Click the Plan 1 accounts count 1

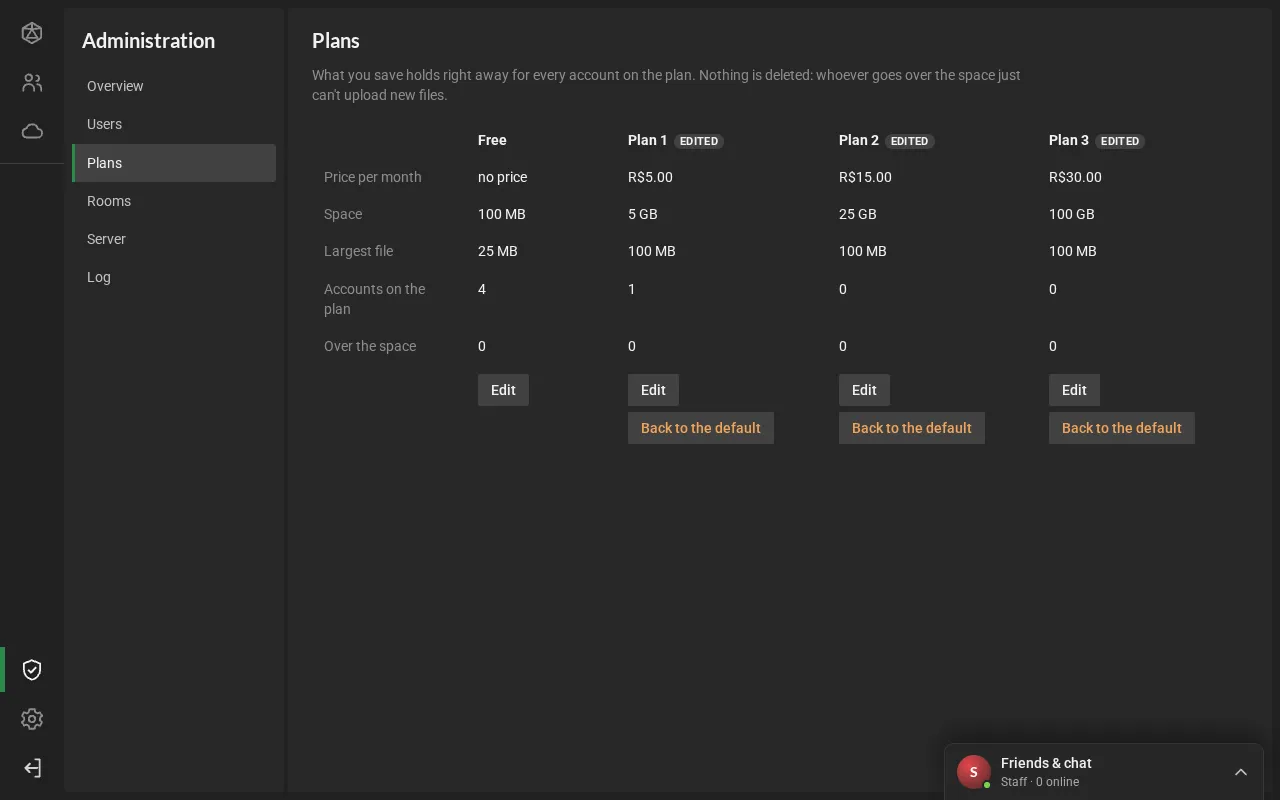point(632,289)
